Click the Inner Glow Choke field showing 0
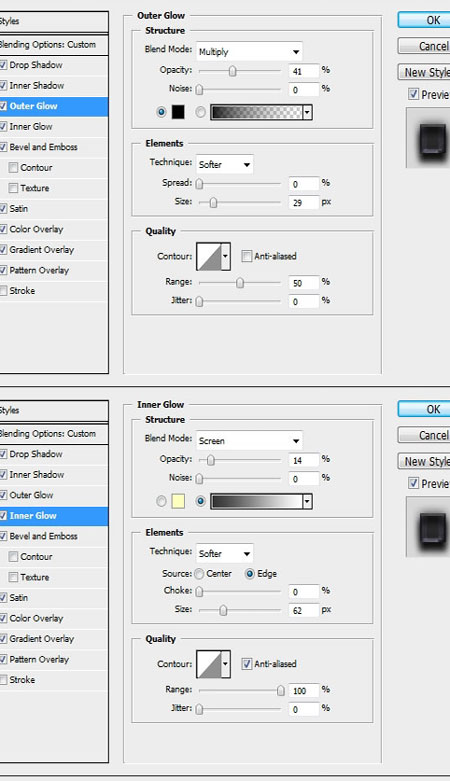The height and width of the screenshot is (781, 450). (x=303, y=591)
